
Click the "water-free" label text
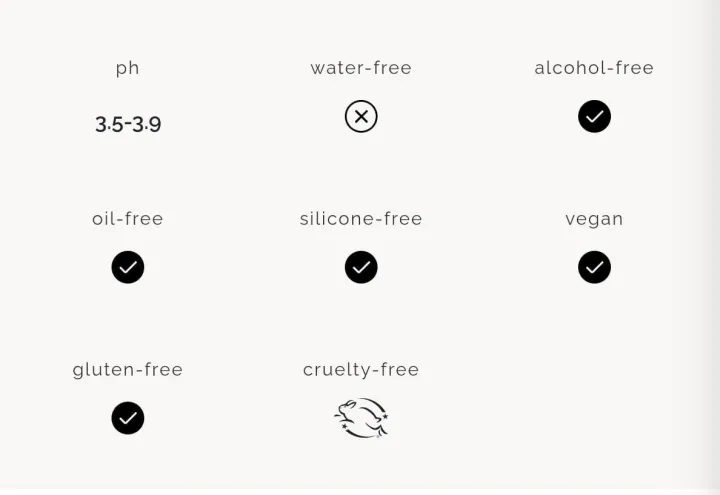[361, 68]
